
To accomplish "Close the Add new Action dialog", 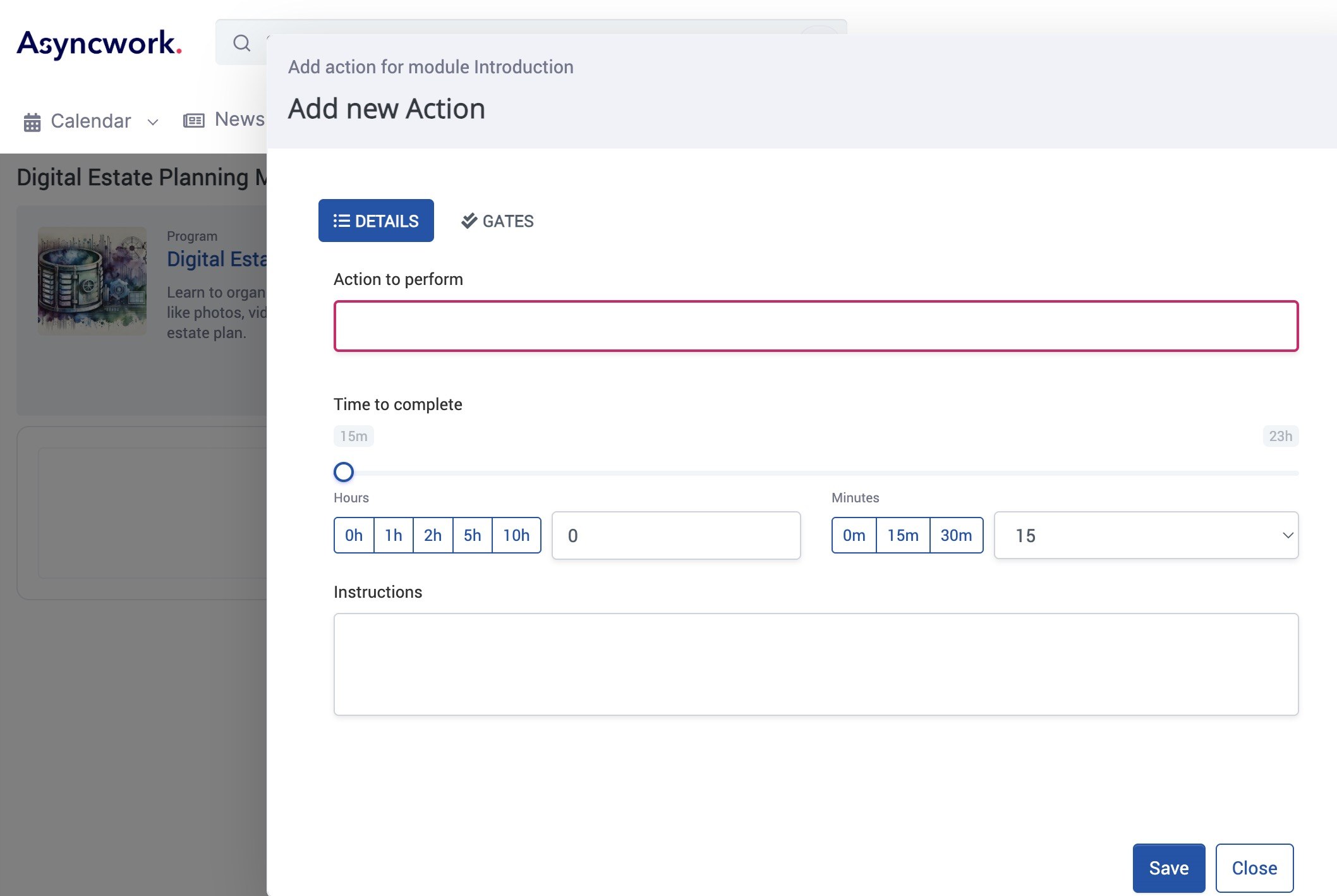I will pos(1255,868).
